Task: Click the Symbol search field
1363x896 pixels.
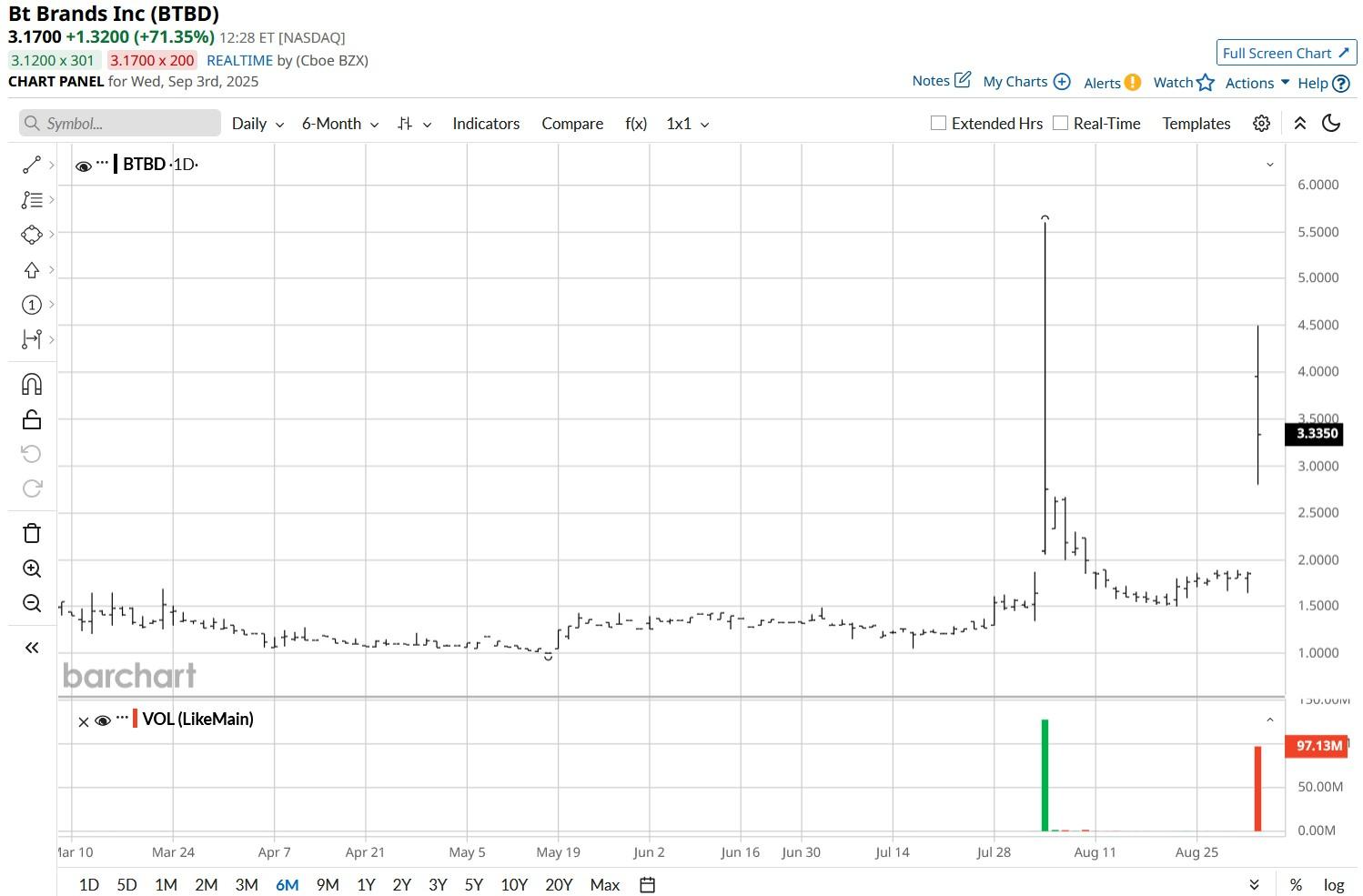Action: [120, 123]
